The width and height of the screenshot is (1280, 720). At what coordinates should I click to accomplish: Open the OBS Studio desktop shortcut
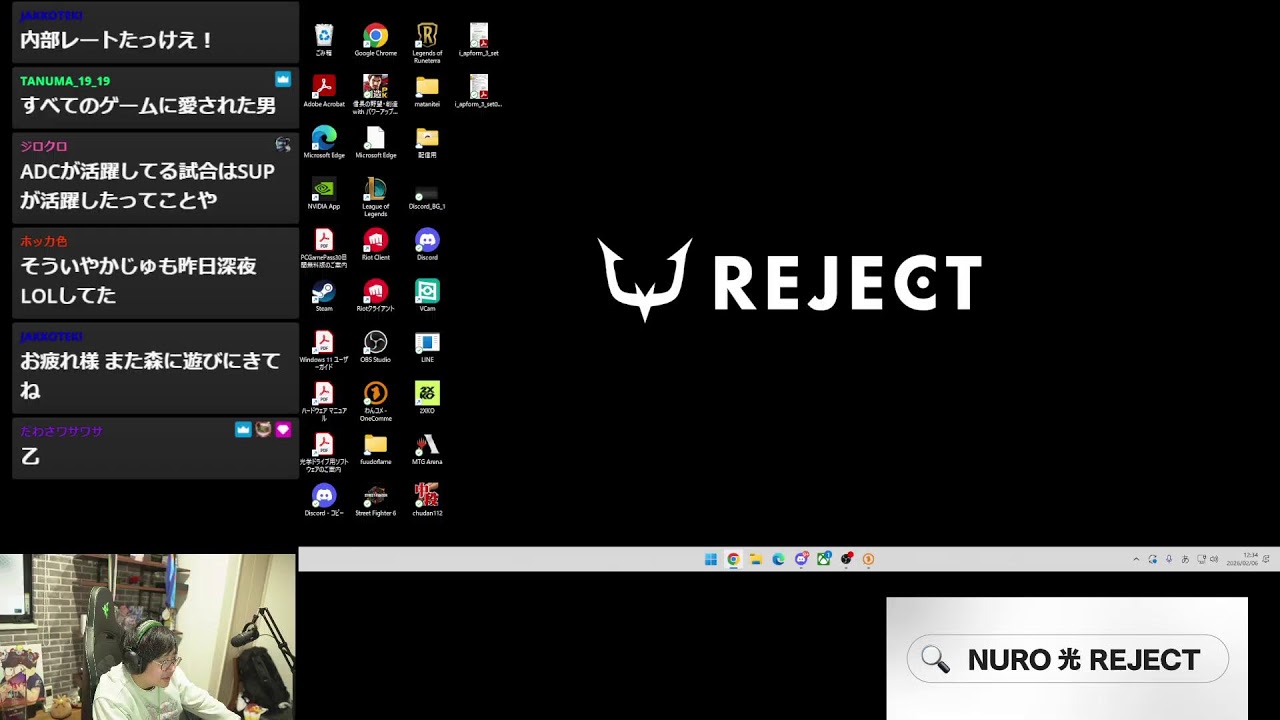coord(376,347)
